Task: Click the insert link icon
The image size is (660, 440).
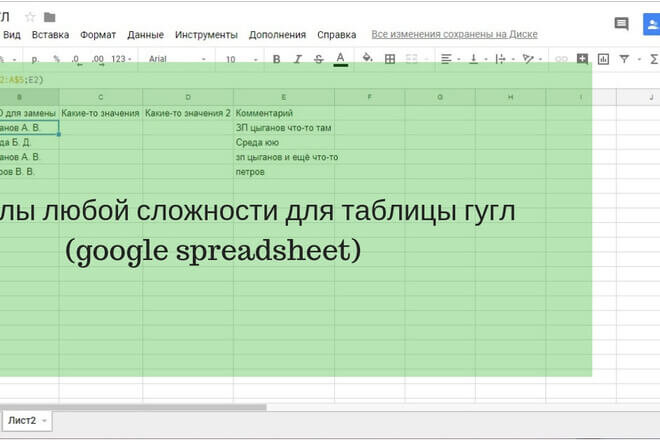Action: [562, 59]
